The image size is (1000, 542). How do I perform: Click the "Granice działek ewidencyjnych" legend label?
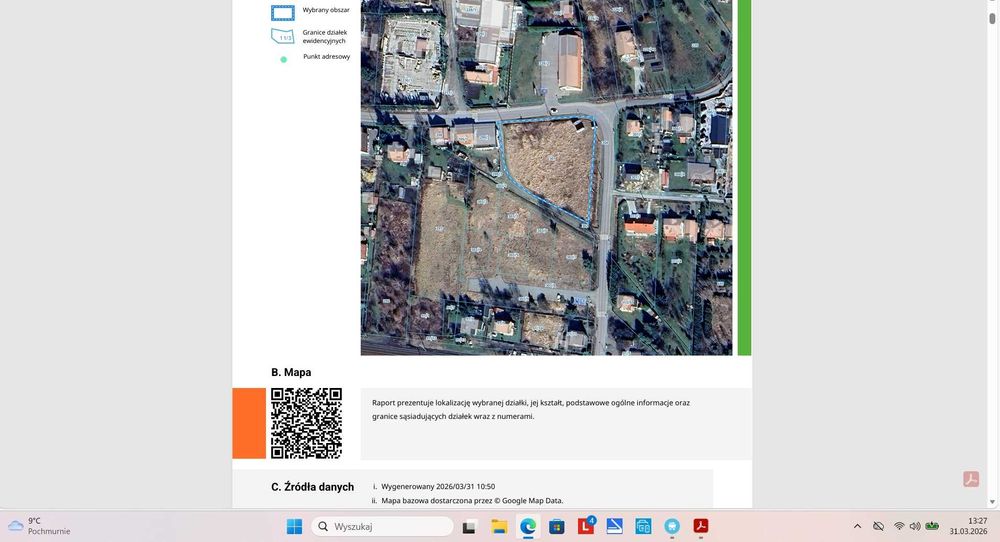(325, 36)
